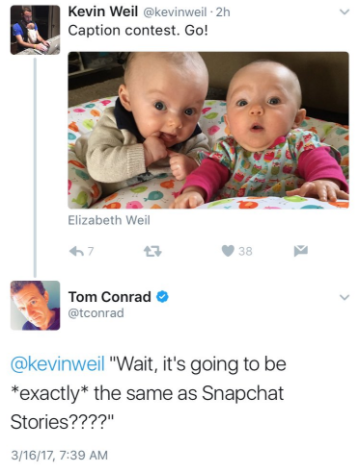
Task: Click the retweet icon
Action: click(x=153, y=251)
